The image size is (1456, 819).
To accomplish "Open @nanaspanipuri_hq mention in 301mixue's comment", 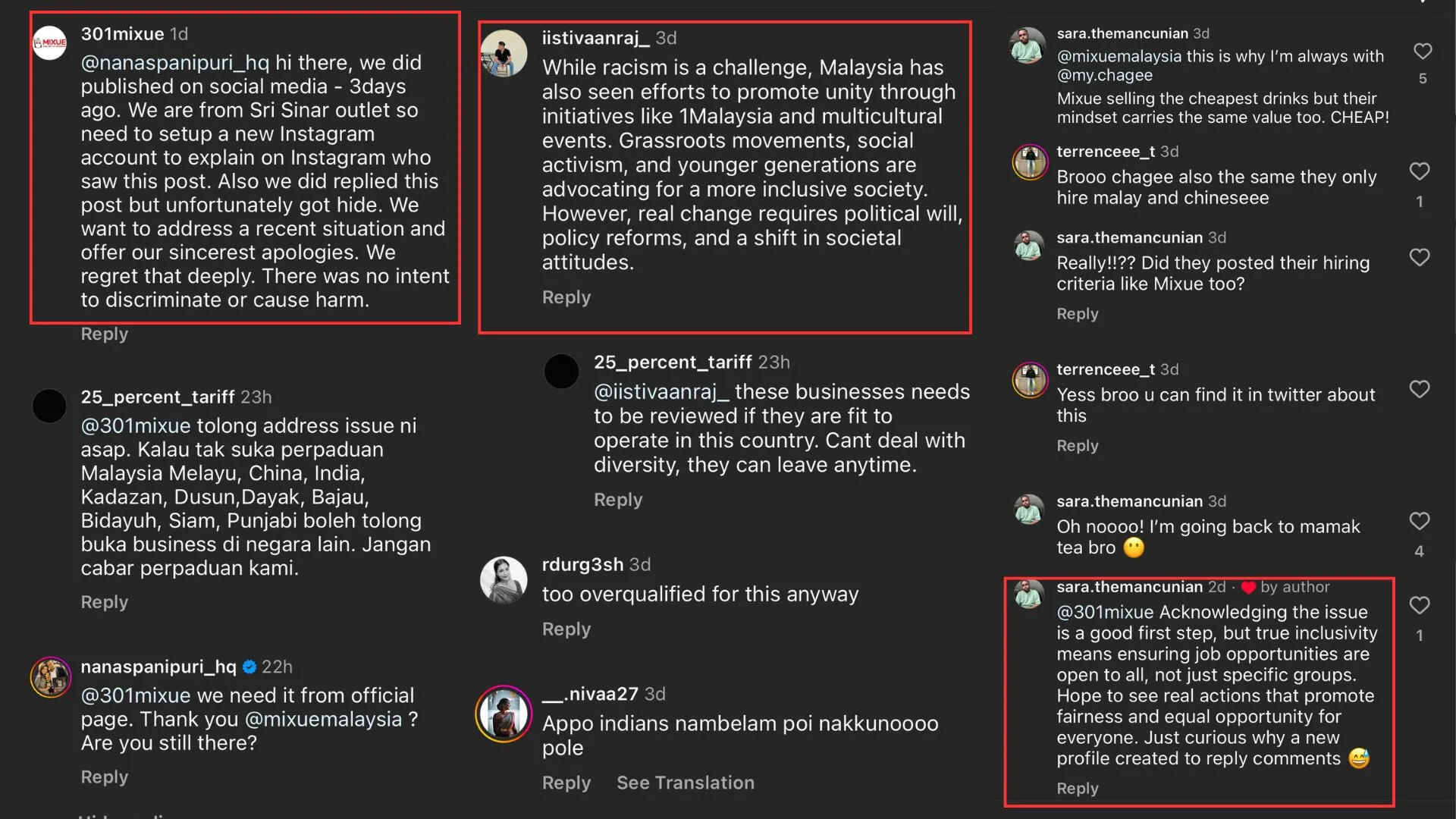I will [x=175, y=63].
